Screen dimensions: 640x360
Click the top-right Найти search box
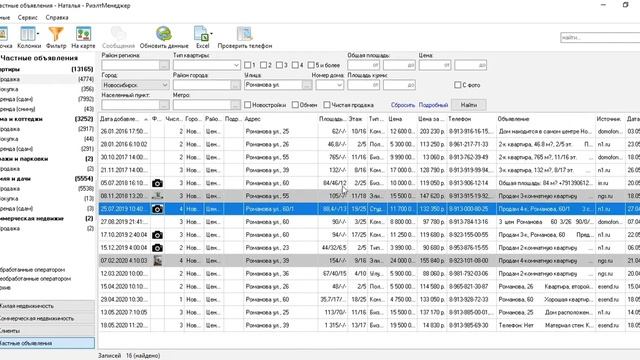600,38
